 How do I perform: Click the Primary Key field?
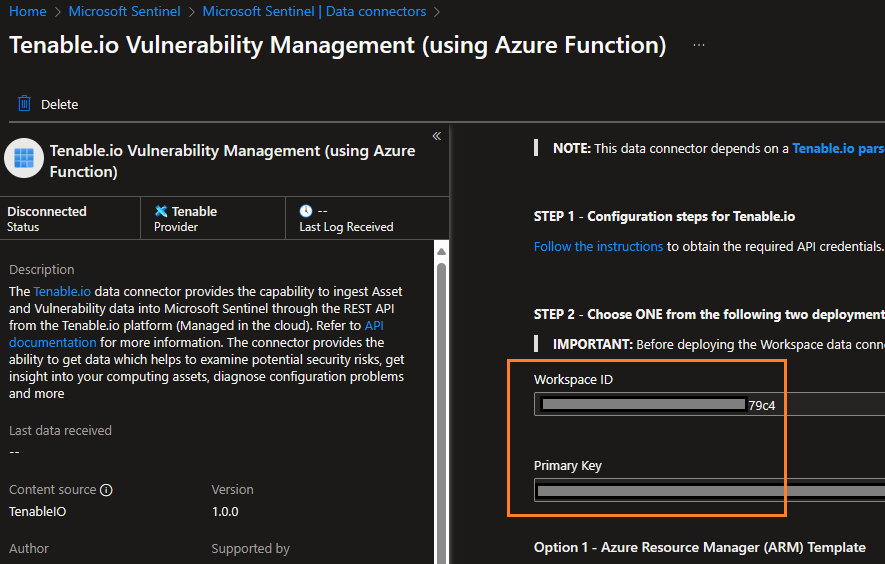(x=709, y=490)
